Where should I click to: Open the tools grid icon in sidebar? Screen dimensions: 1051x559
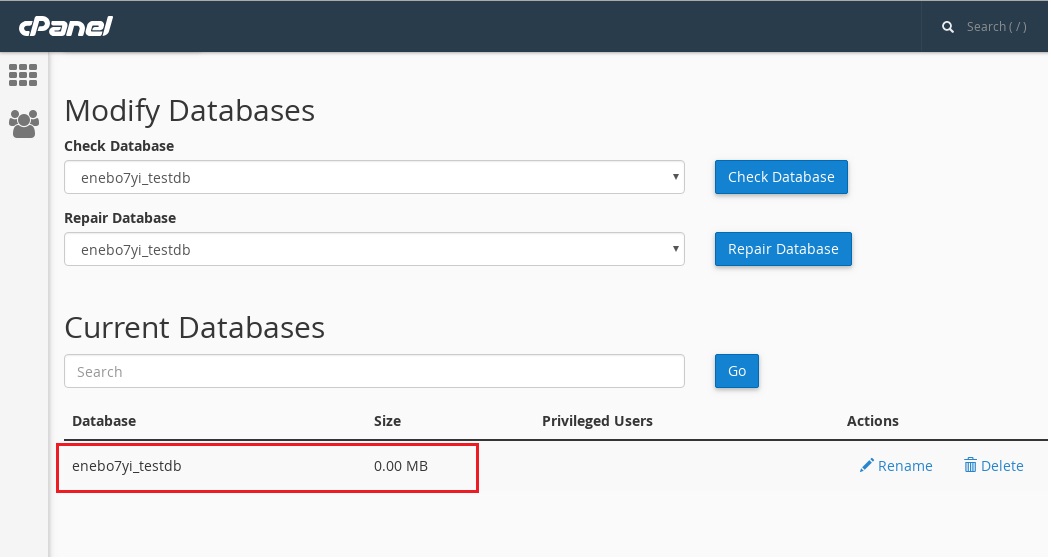tap(23, 75)
